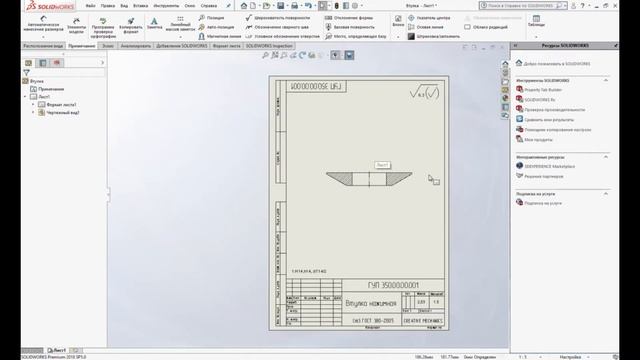Click the Элементы модели tool
640x360 pixels.
(76, 25)
